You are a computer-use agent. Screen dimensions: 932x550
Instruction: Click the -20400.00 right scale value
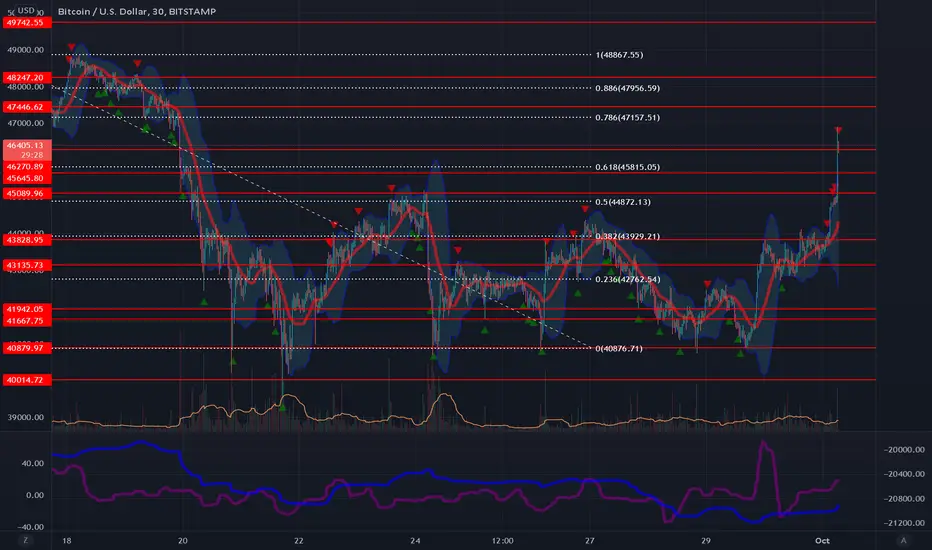coord(903,474)
